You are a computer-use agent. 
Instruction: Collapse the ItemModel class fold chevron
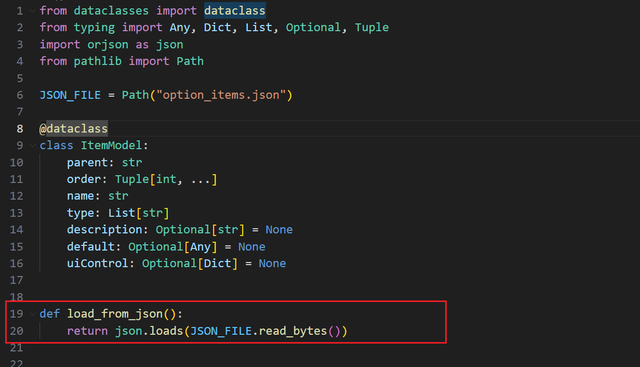click(32, 145)
